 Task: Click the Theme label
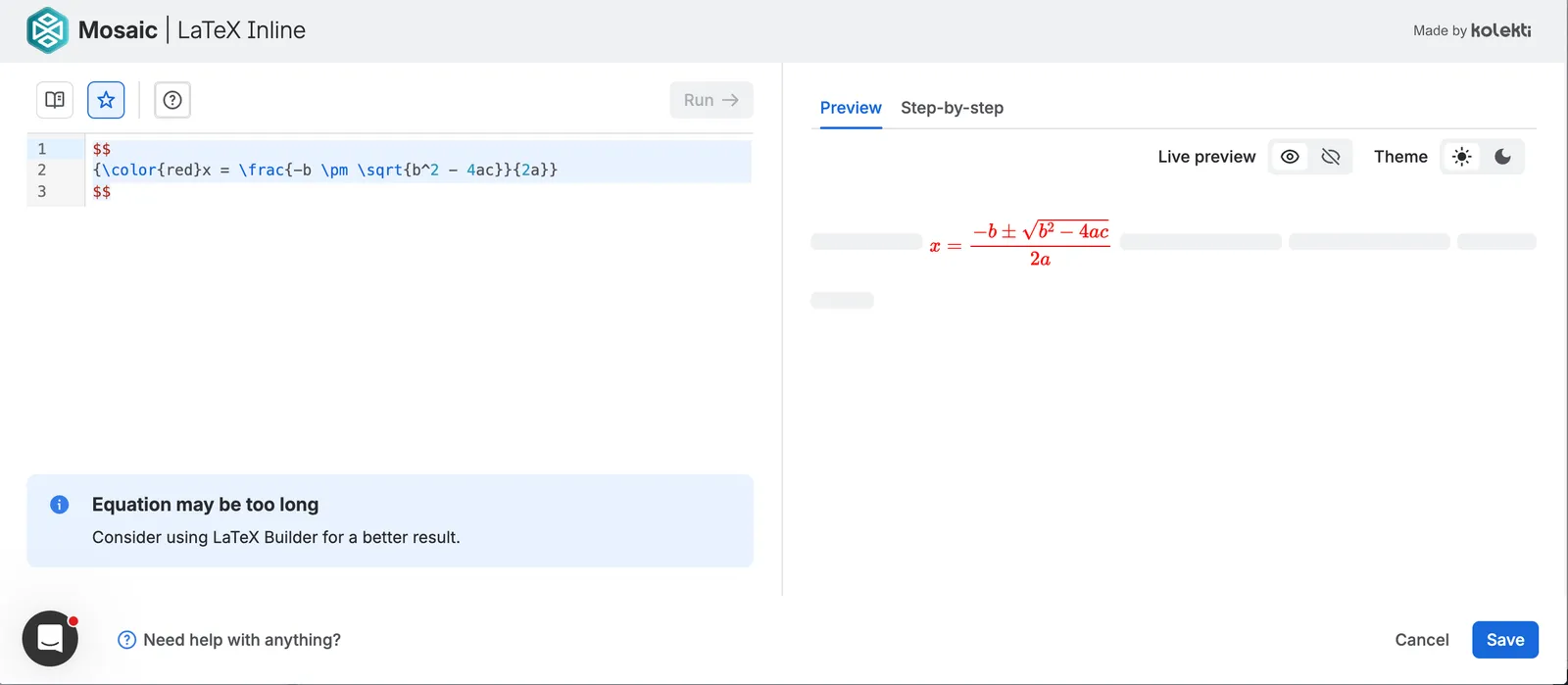click(1400, 157)
